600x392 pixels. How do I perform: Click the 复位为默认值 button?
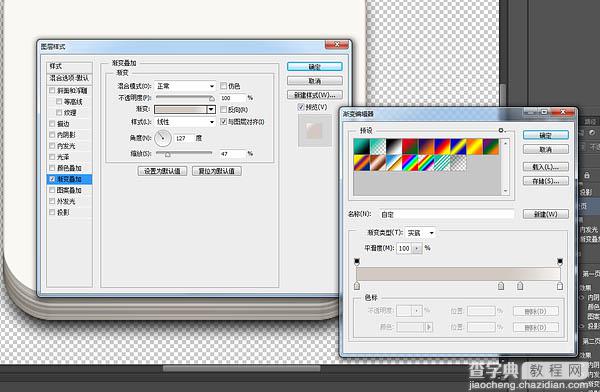[x=217, y=171]
